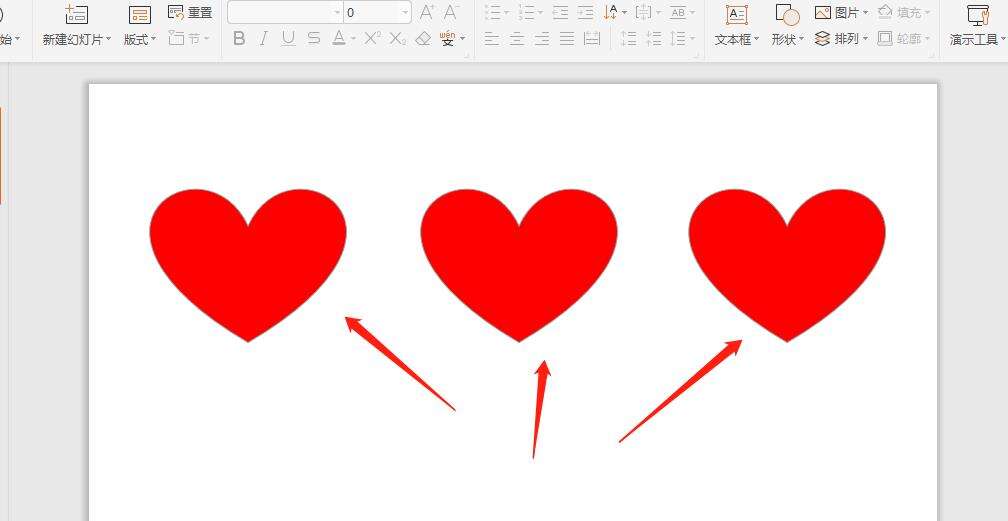
Task: Click the Reset (重置) slide button
Action: pyautogui.click(x=190, y=12)
